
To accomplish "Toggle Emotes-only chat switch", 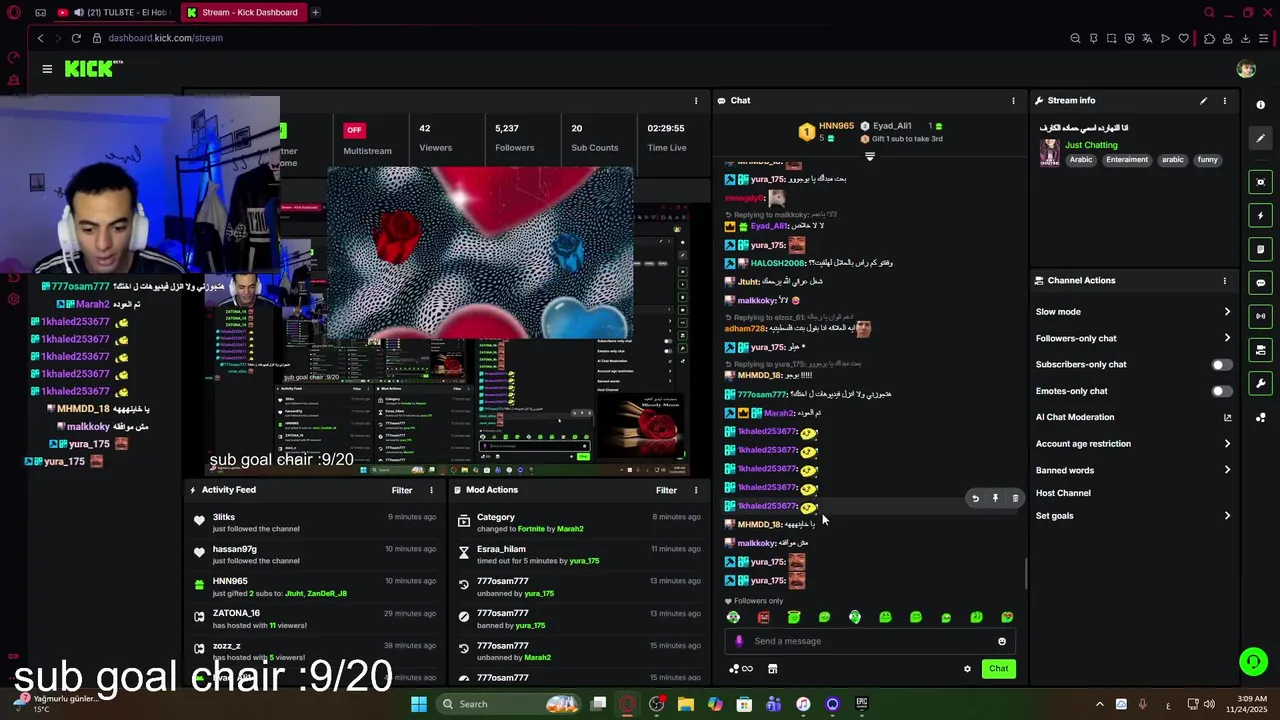I will 1221,391.
